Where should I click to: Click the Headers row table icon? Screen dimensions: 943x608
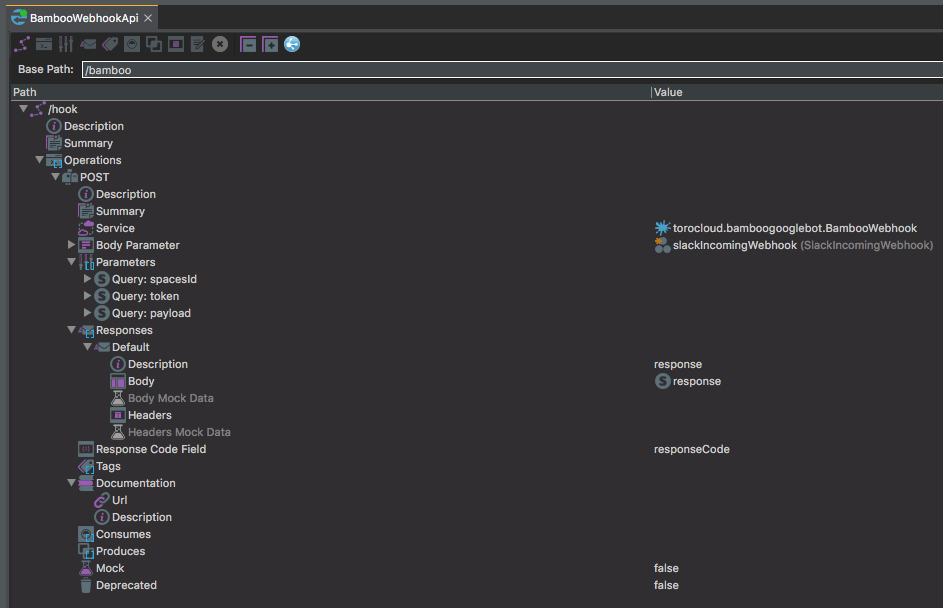point(118,416)
